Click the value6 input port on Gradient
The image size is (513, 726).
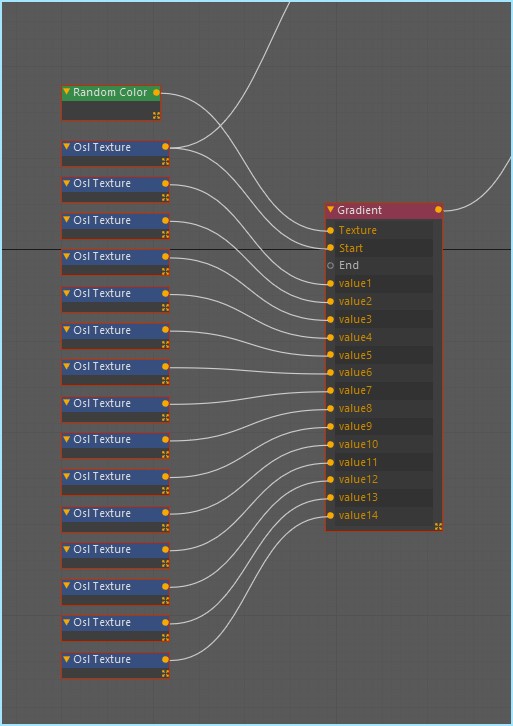330,372
